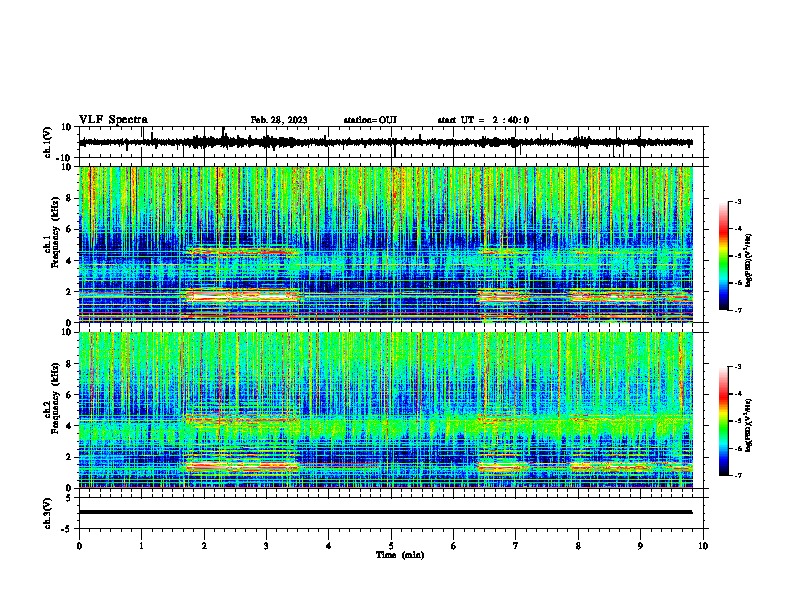Click the ch.2 spectrogram "8" kHz tick label
This screenshot has width=792, height=612.
click(70, 364)
